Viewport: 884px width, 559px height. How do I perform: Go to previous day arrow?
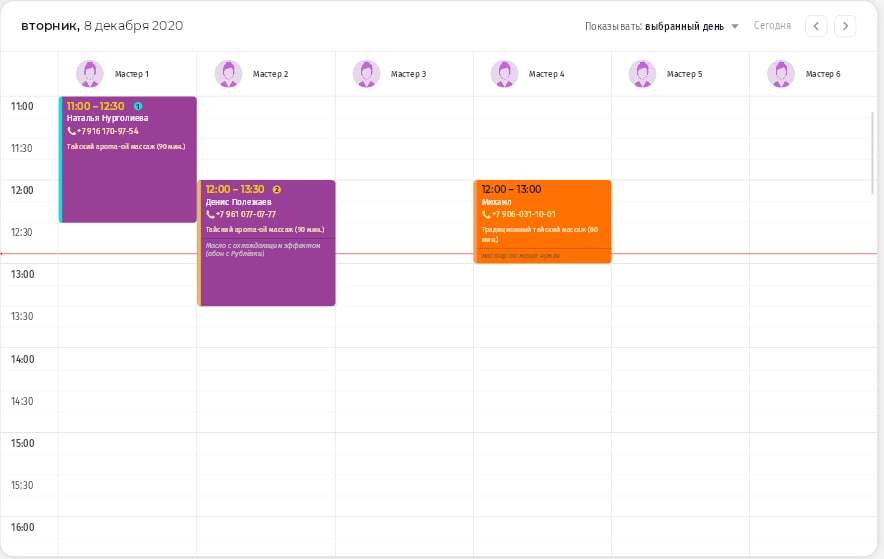(816, 26)
